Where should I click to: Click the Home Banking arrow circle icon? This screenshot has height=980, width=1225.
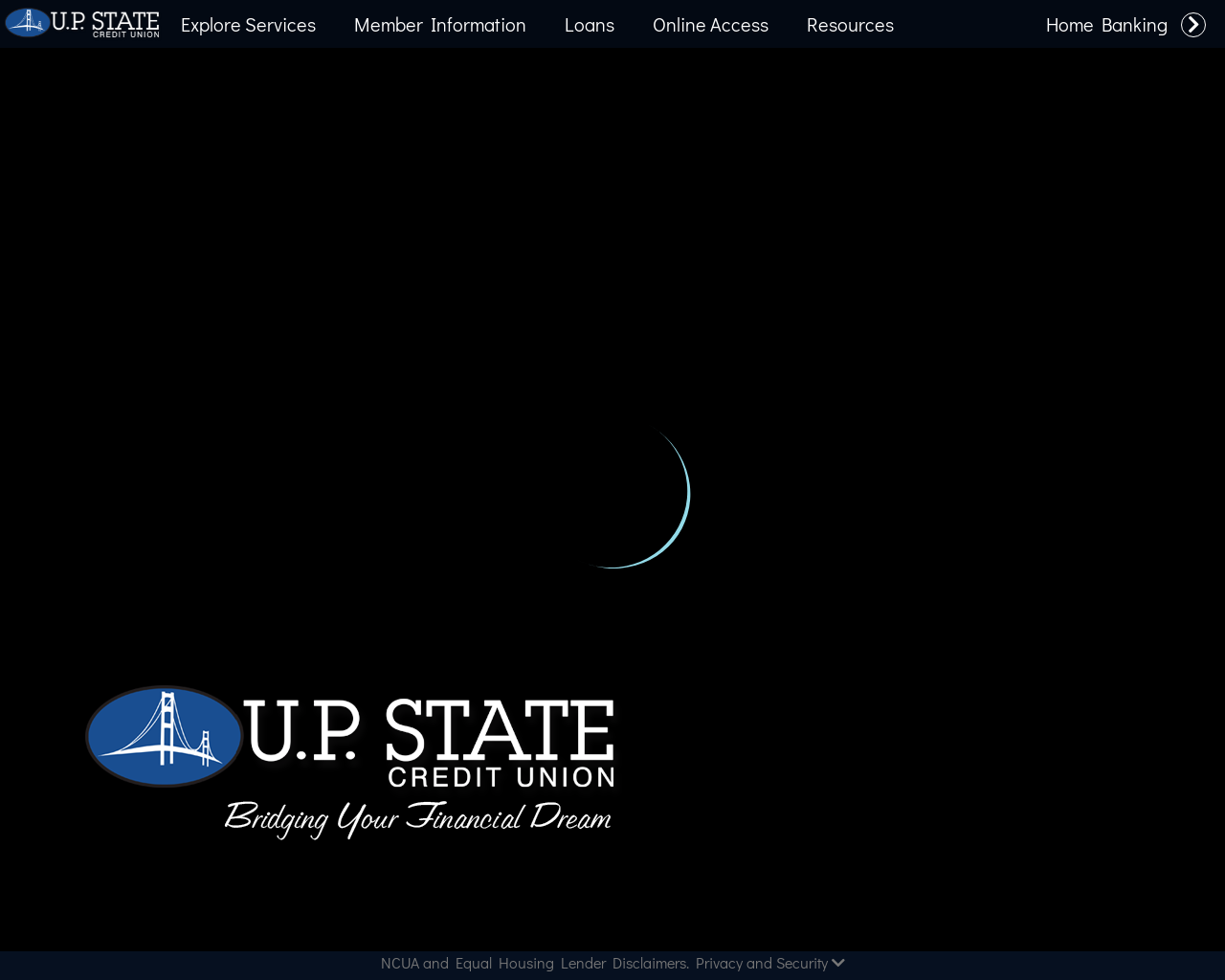click(1193, 25)
